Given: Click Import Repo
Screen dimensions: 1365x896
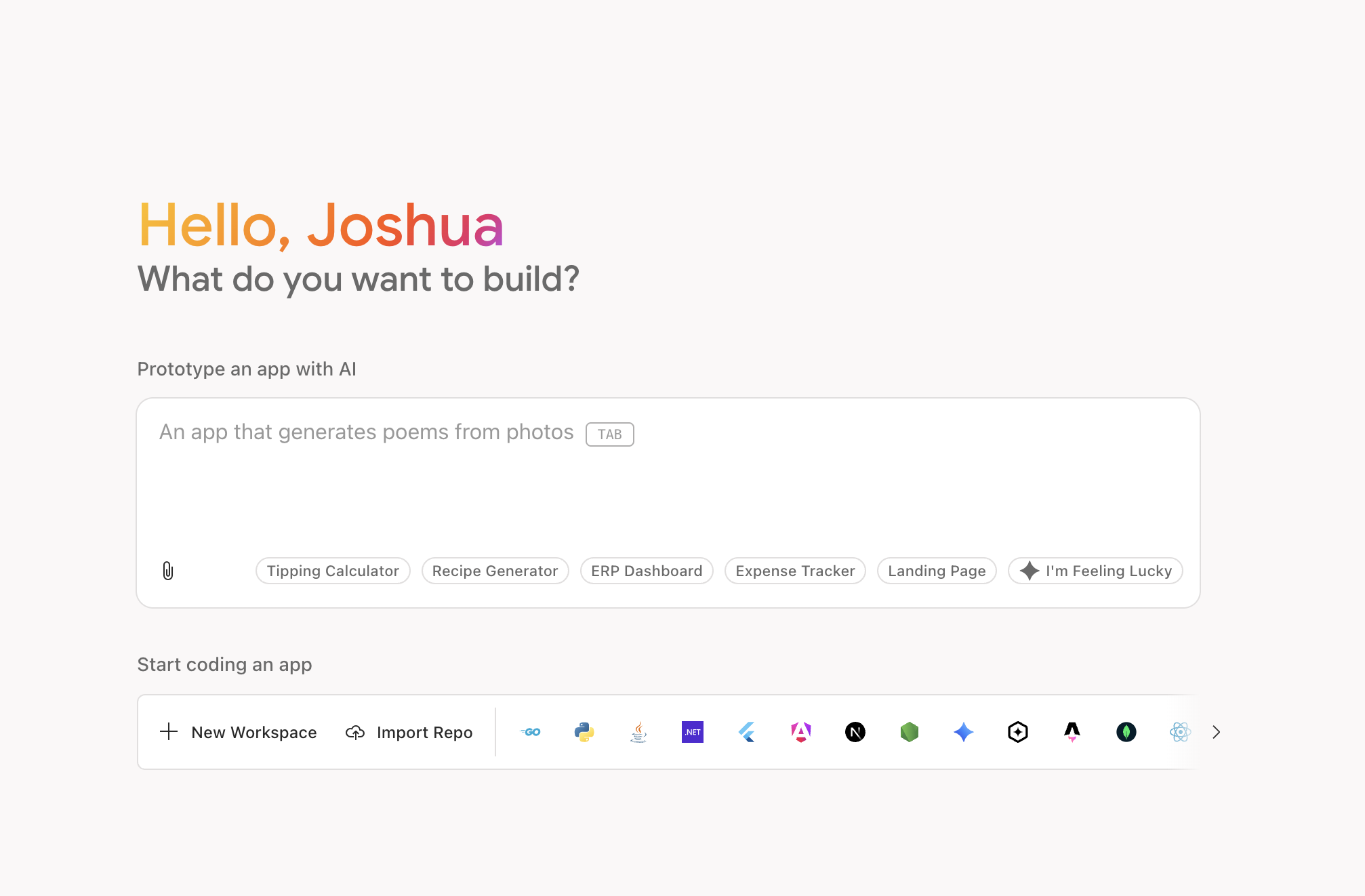Looking at the screenshot, I should point(409,732).
